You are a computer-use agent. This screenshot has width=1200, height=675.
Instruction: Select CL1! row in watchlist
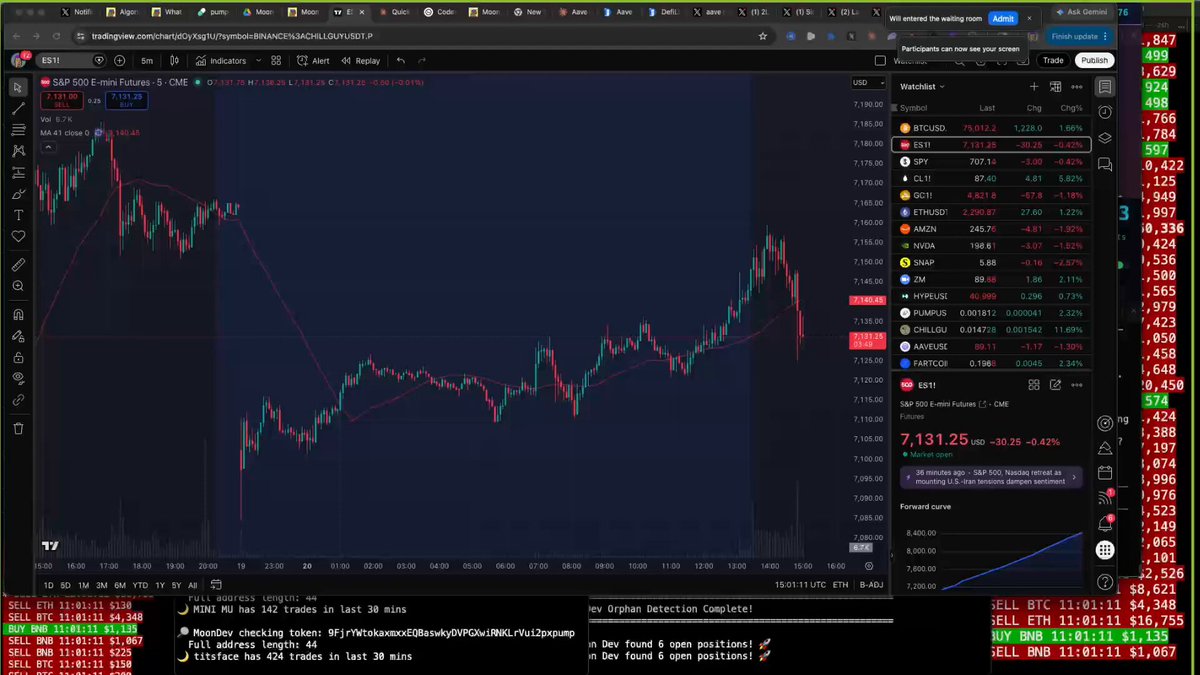pos(991,178)
